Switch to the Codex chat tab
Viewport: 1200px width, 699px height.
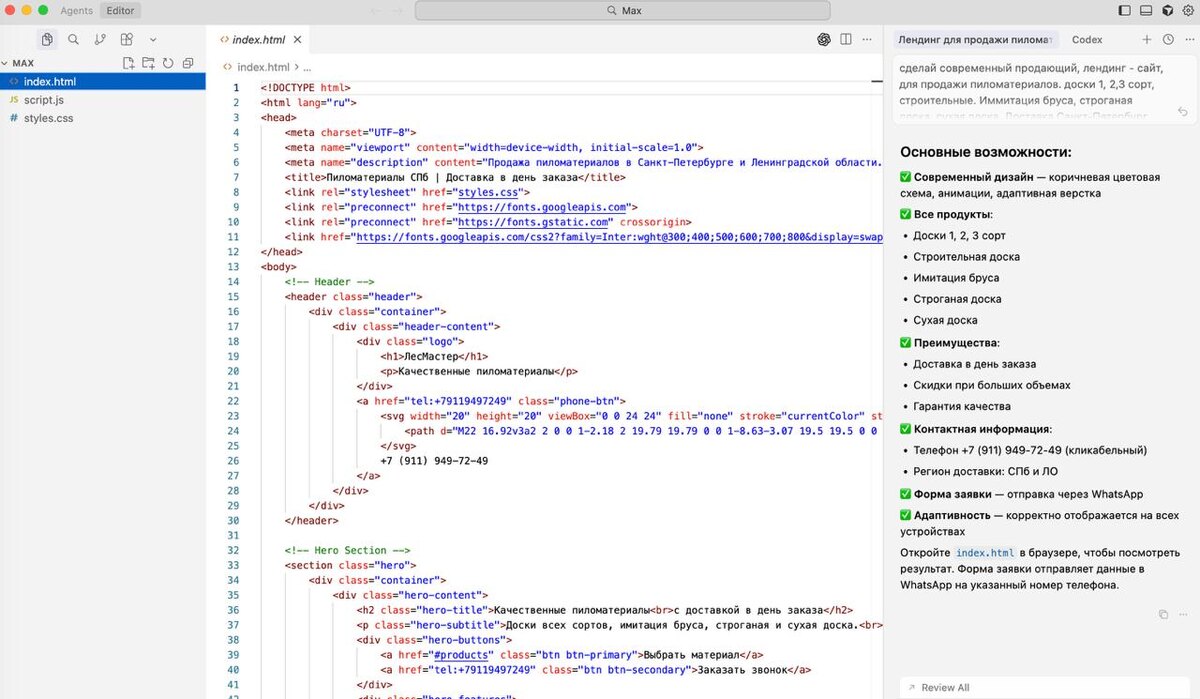[1087, 40]
